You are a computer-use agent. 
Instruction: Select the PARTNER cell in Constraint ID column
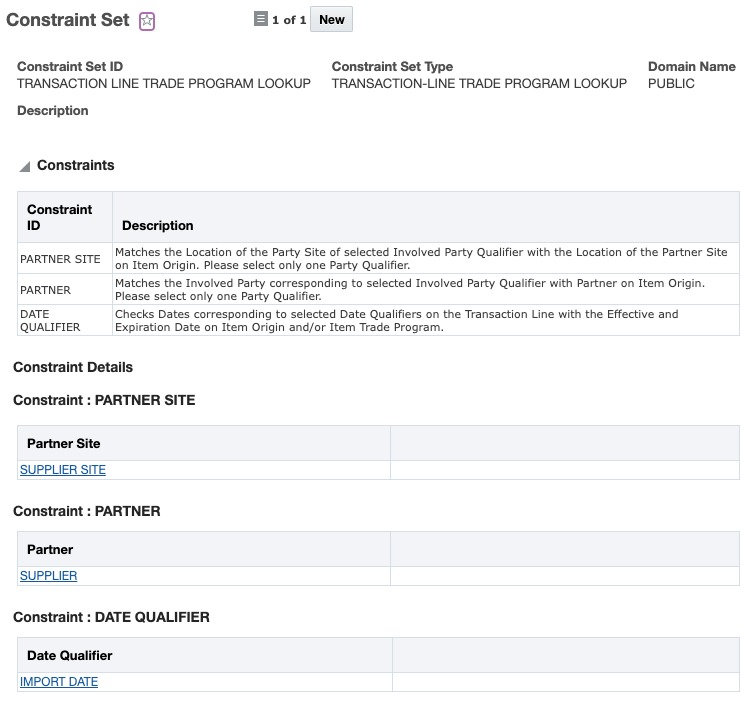tap(46, 290)
